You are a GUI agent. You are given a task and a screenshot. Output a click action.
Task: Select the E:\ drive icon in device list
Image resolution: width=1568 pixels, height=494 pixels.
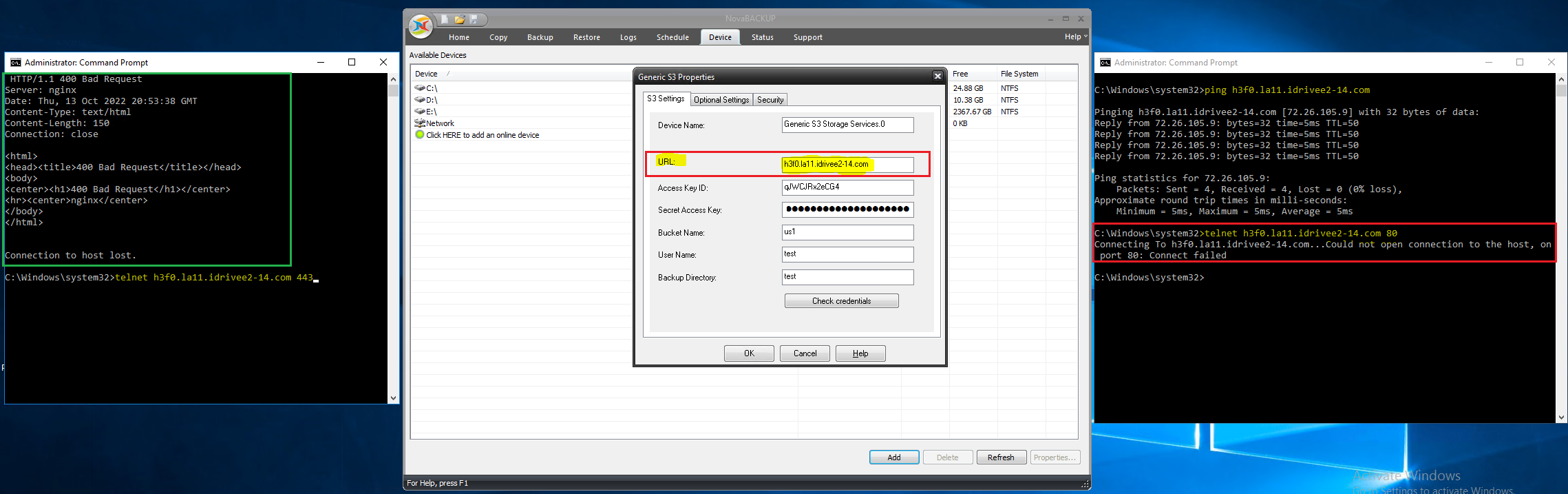point(419,112)
